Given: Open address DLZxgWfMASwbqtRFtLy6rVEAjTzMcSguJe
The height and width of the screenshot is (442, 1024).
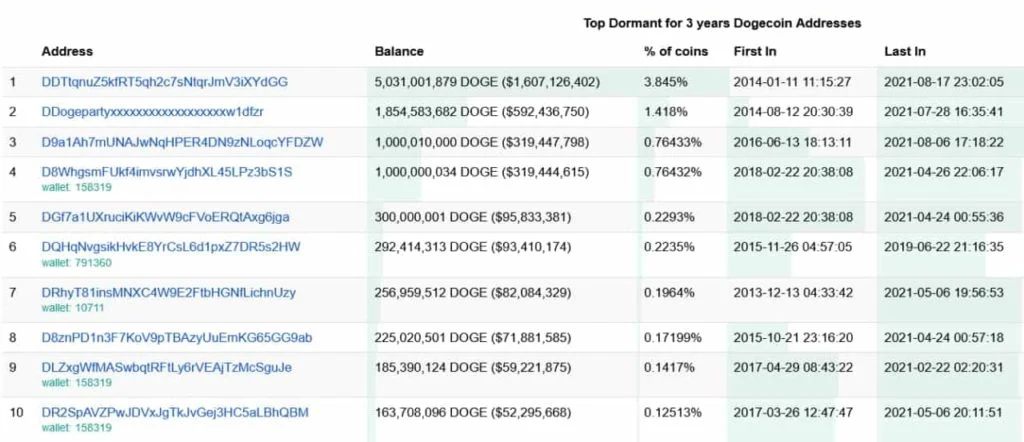Looking at the screenshot, I should click(x=167, y=368).
